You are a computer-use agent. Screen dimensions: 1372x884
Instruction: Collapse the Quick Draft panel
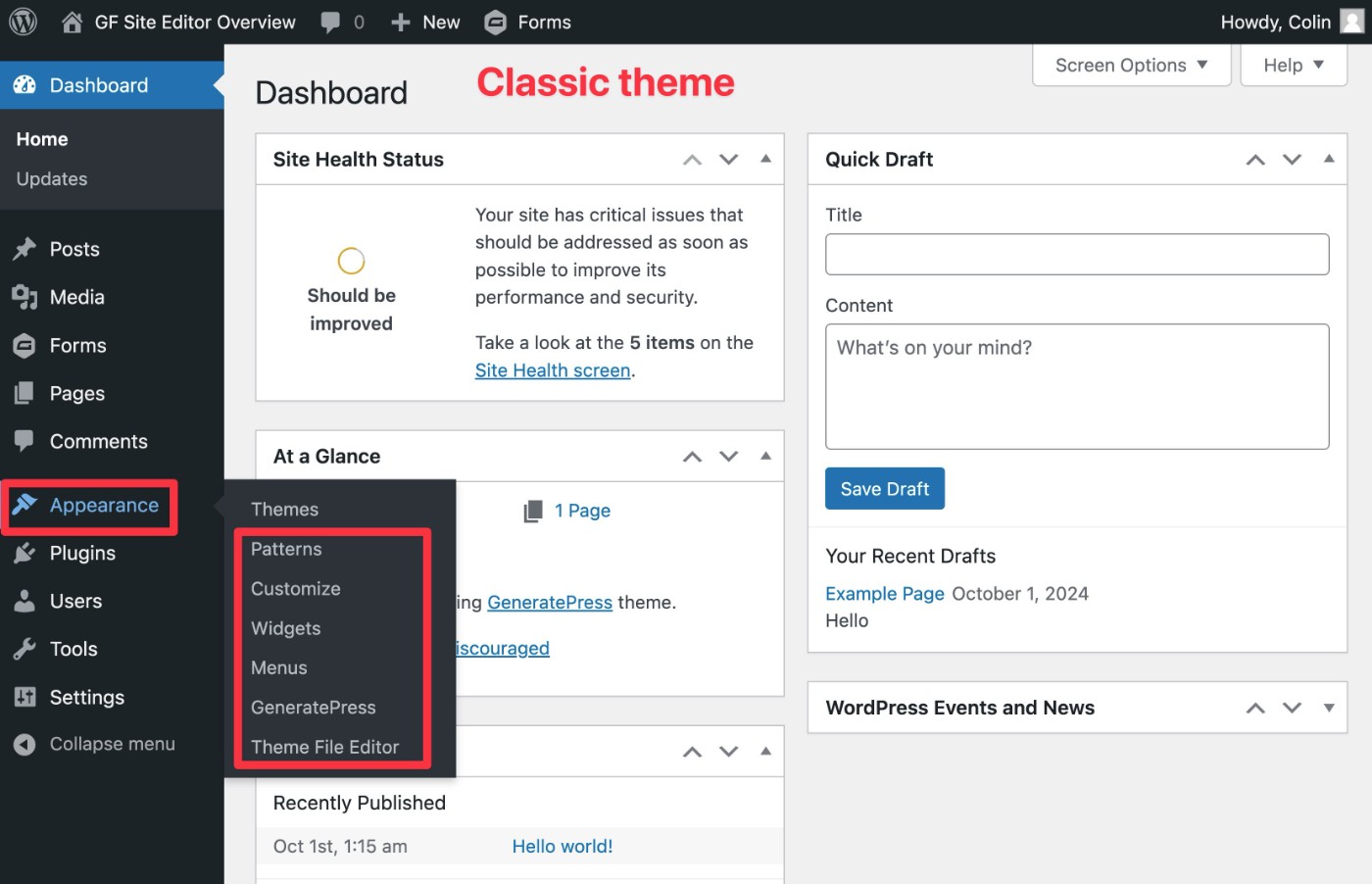(x=1329, y=159)
